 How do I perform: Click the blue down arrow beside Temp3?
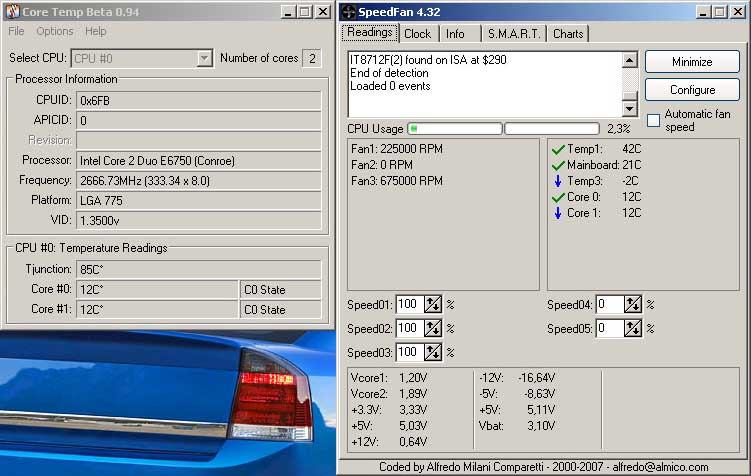[558, 181]
